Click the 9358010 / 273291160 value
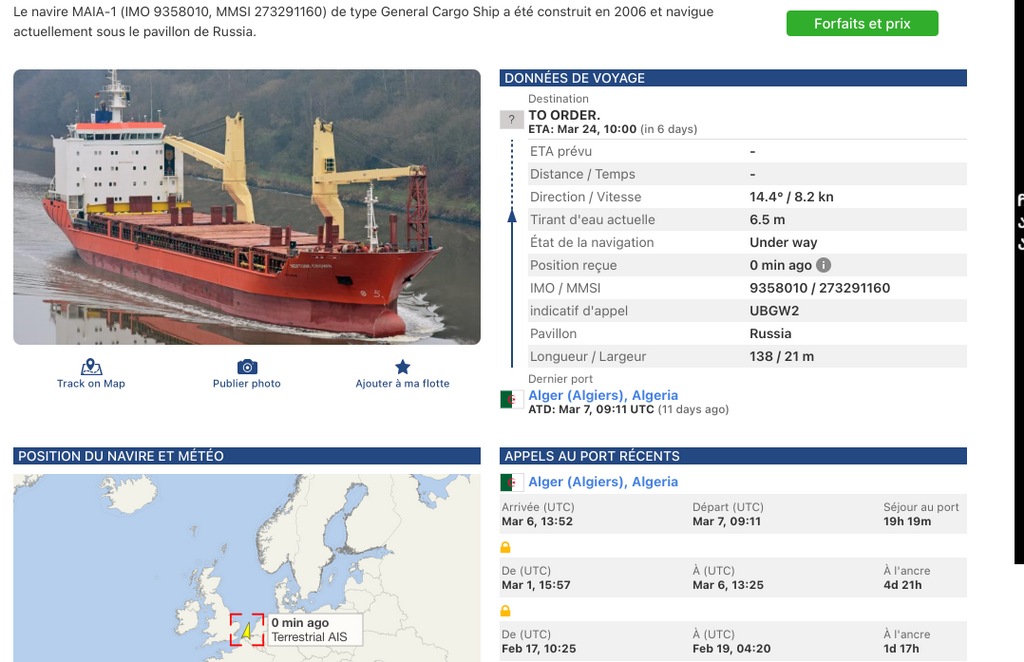This screenshot has width=1024, height=662. [x=820, y=288]
